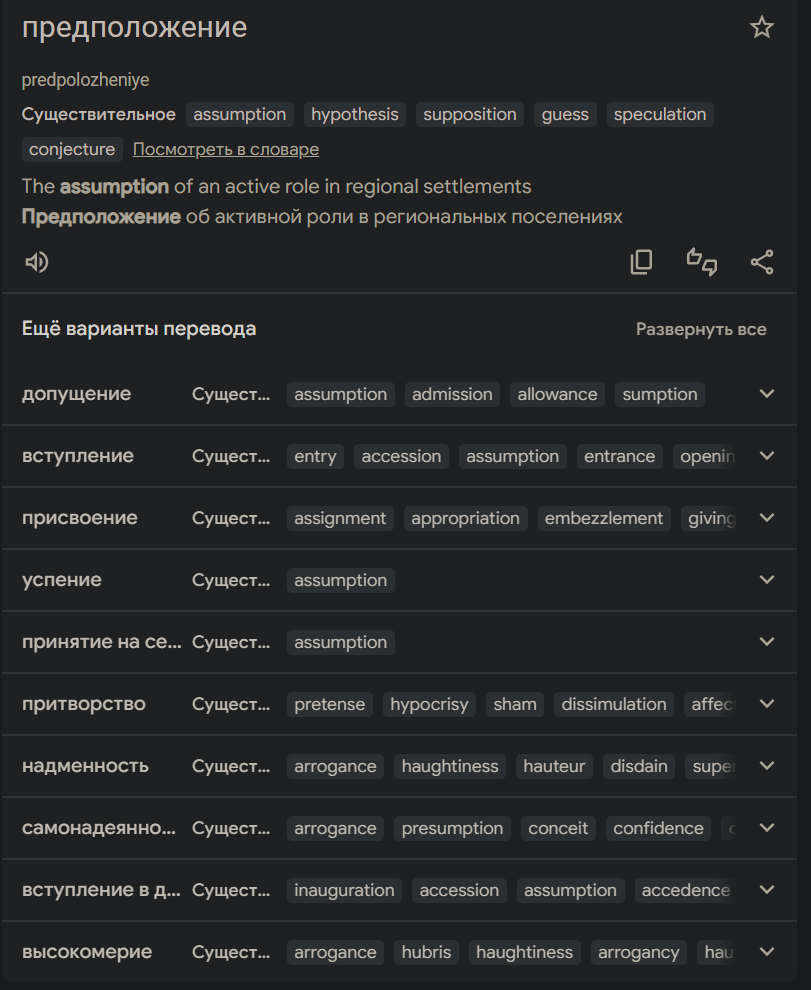
Task: Save translation with the star icon
Action: [762, 28]
